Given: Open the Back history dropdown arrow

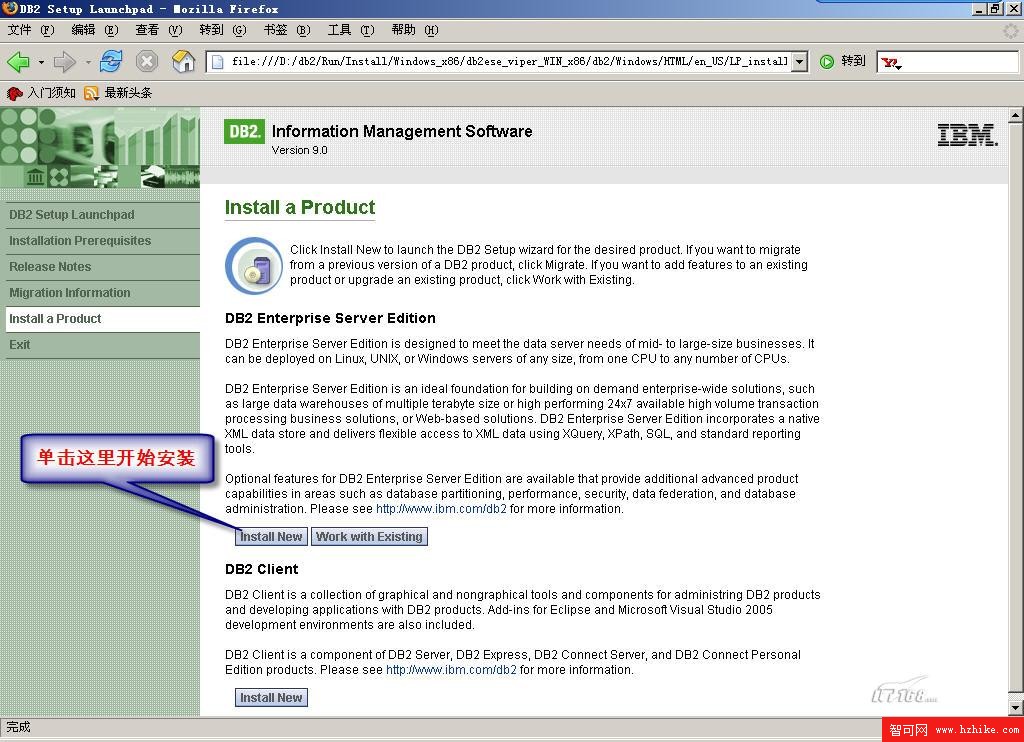Looking at the screenshot, I should point(41,63).
